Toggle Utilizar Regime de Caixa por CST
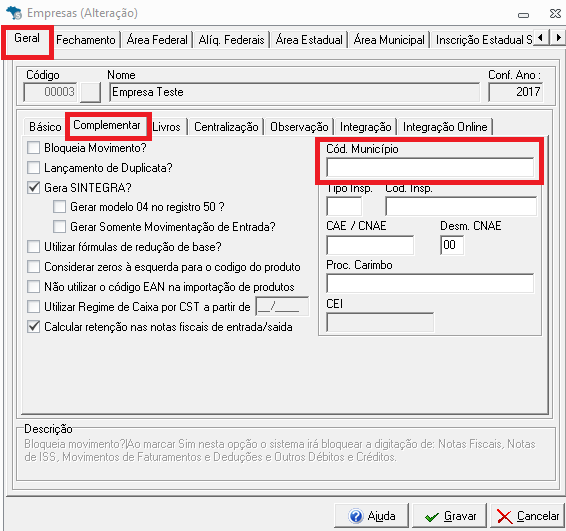This screenshot has width=566, height=531. coord(34,306)
